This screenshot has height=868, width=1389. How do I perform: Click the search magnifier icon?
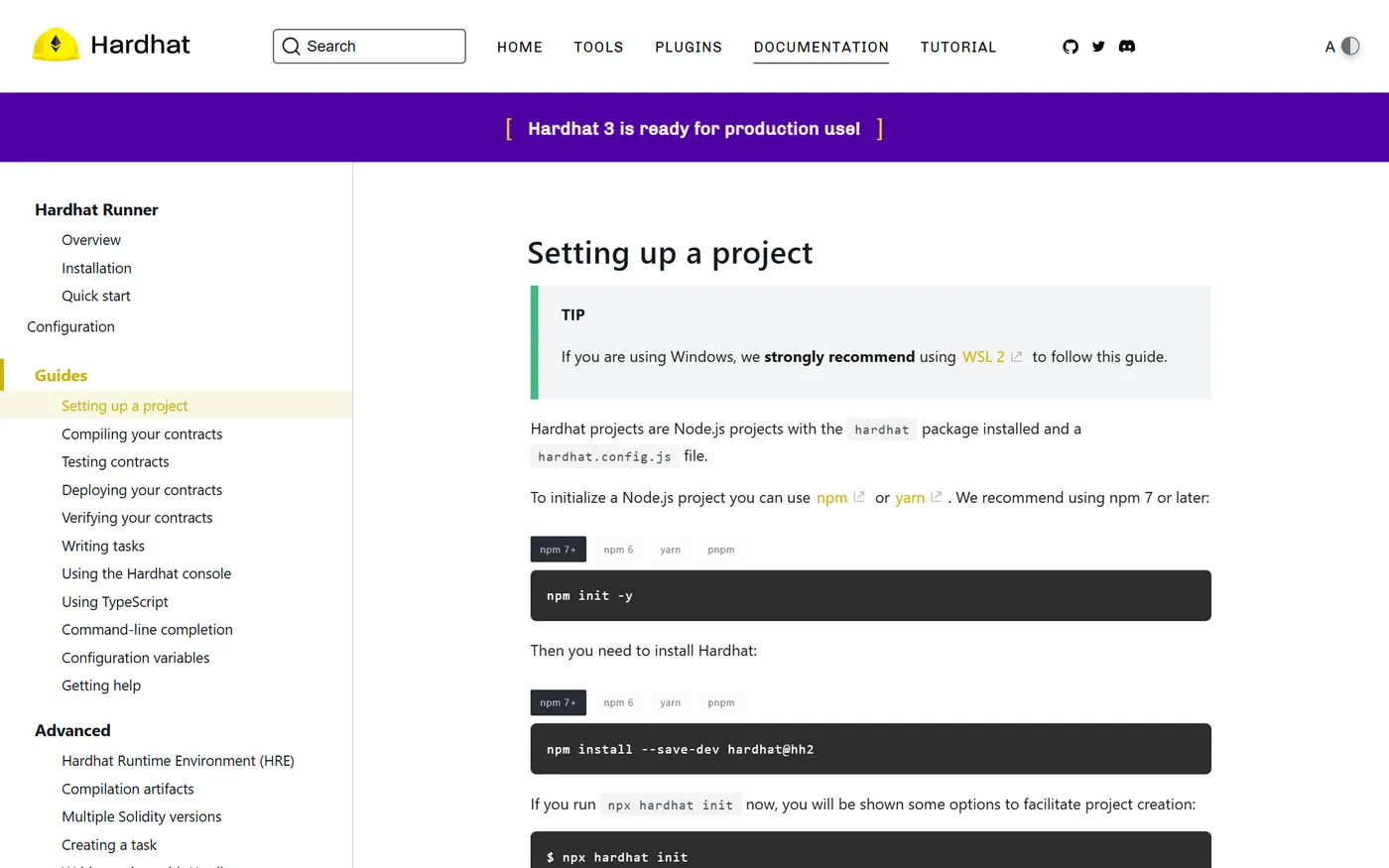pos(291,47)
